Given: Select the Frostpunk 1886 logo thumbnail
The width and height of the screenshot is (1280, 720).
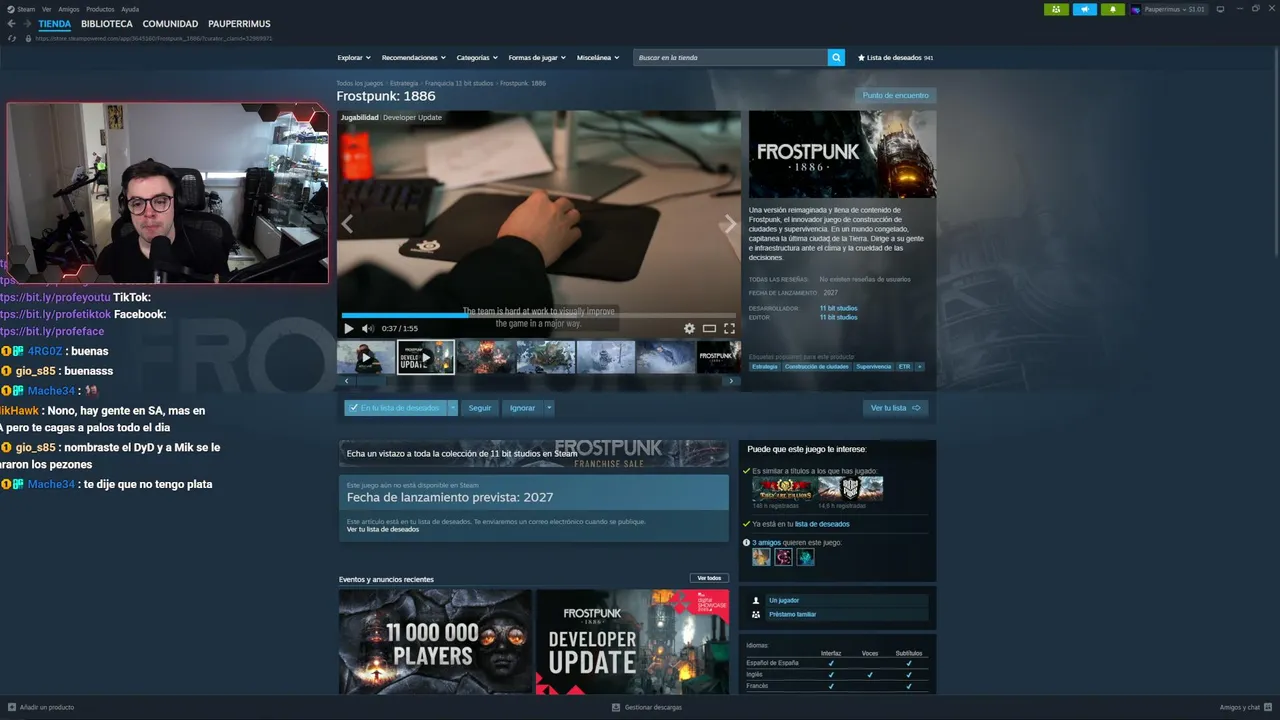Looking at the screenshot, I should tap(718, 357).
